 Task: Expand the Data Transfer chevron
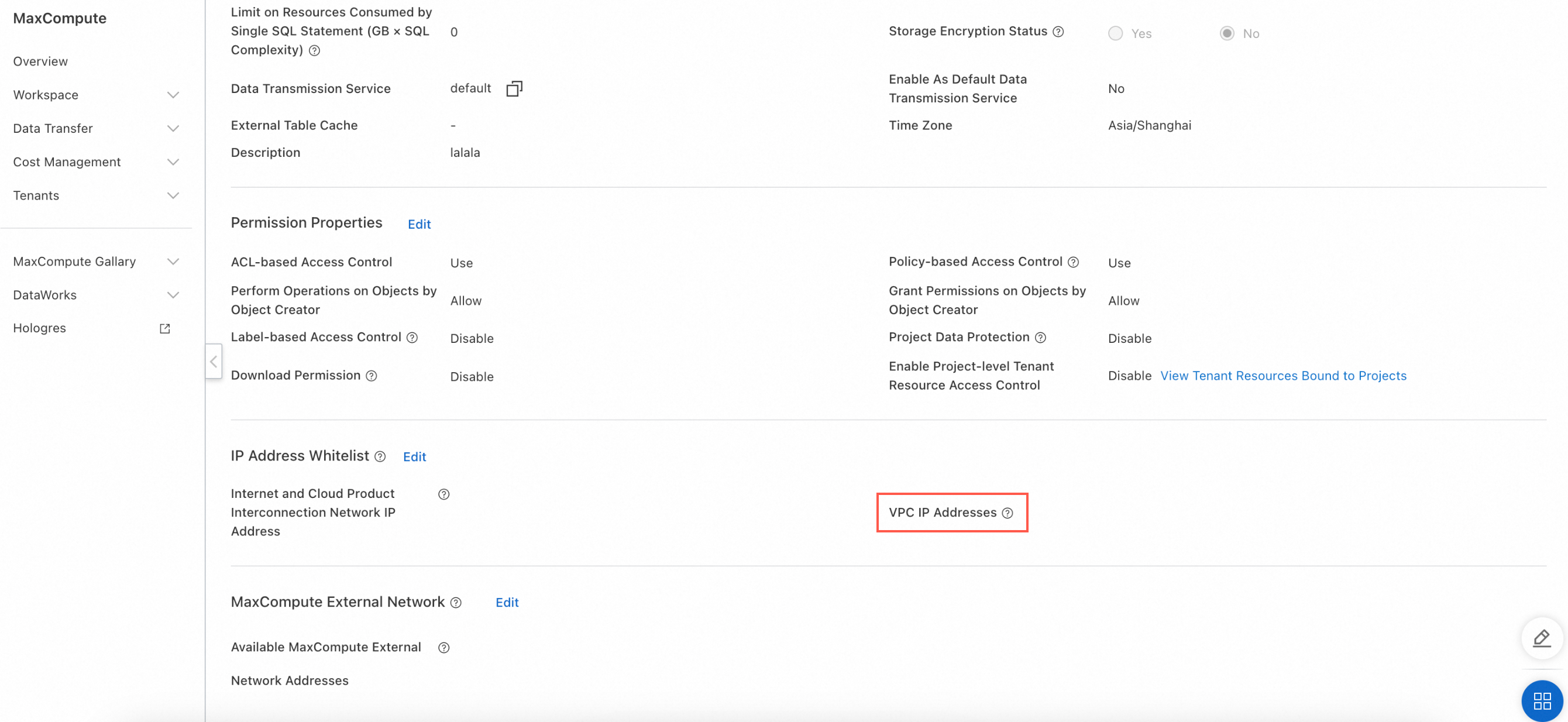click(173, 129)
